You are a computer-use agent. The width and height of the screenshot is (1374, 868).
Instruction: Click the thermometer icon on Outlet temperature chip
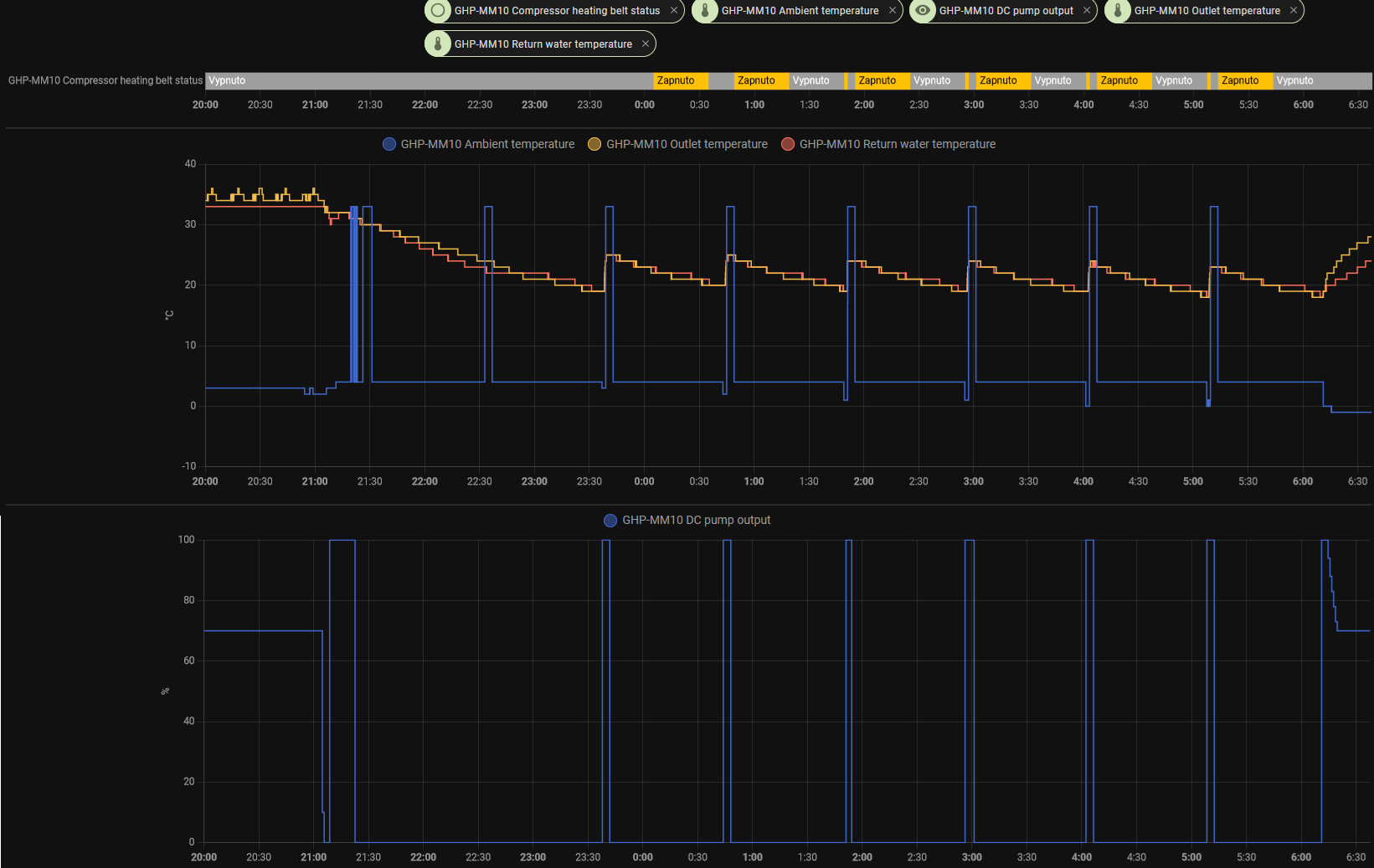click(x=1118, y=11)
